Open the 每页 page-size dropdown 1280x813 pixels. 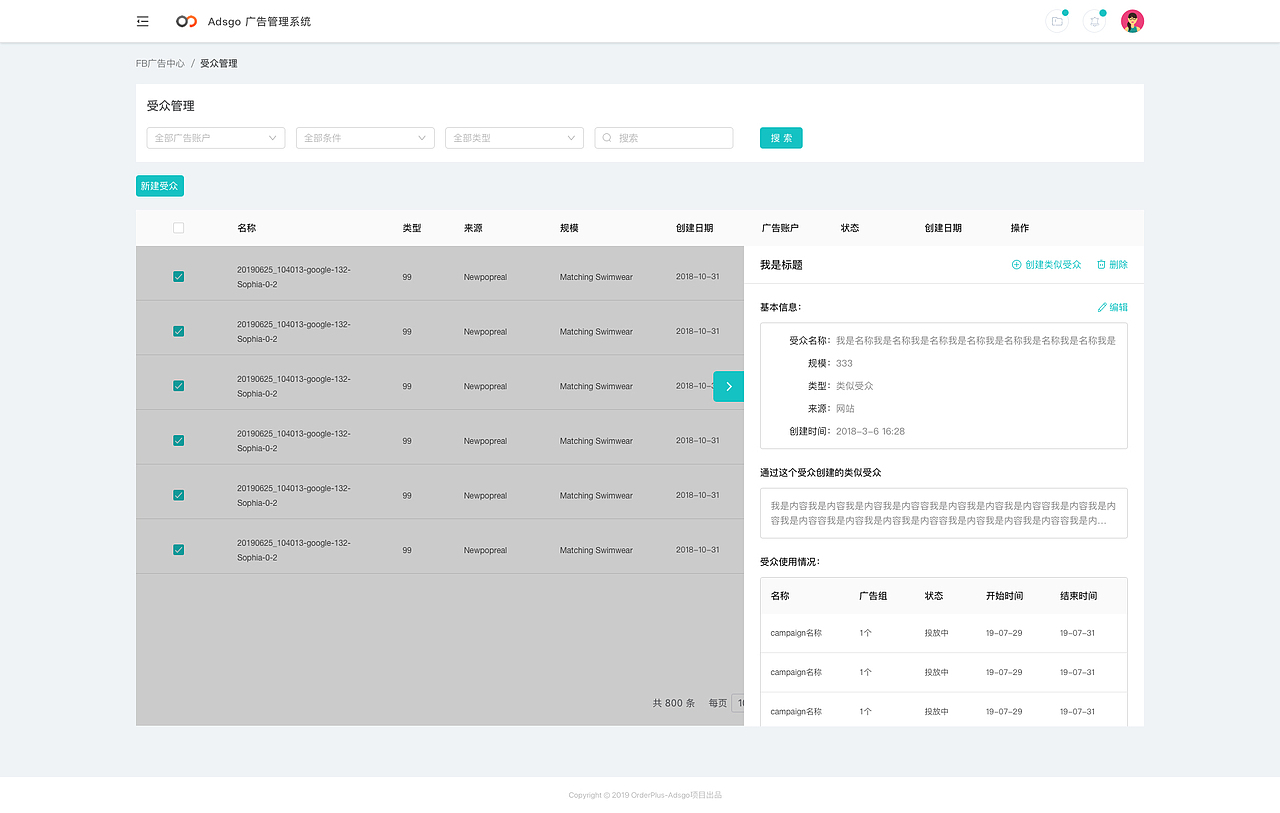click(x=738, y=703)
